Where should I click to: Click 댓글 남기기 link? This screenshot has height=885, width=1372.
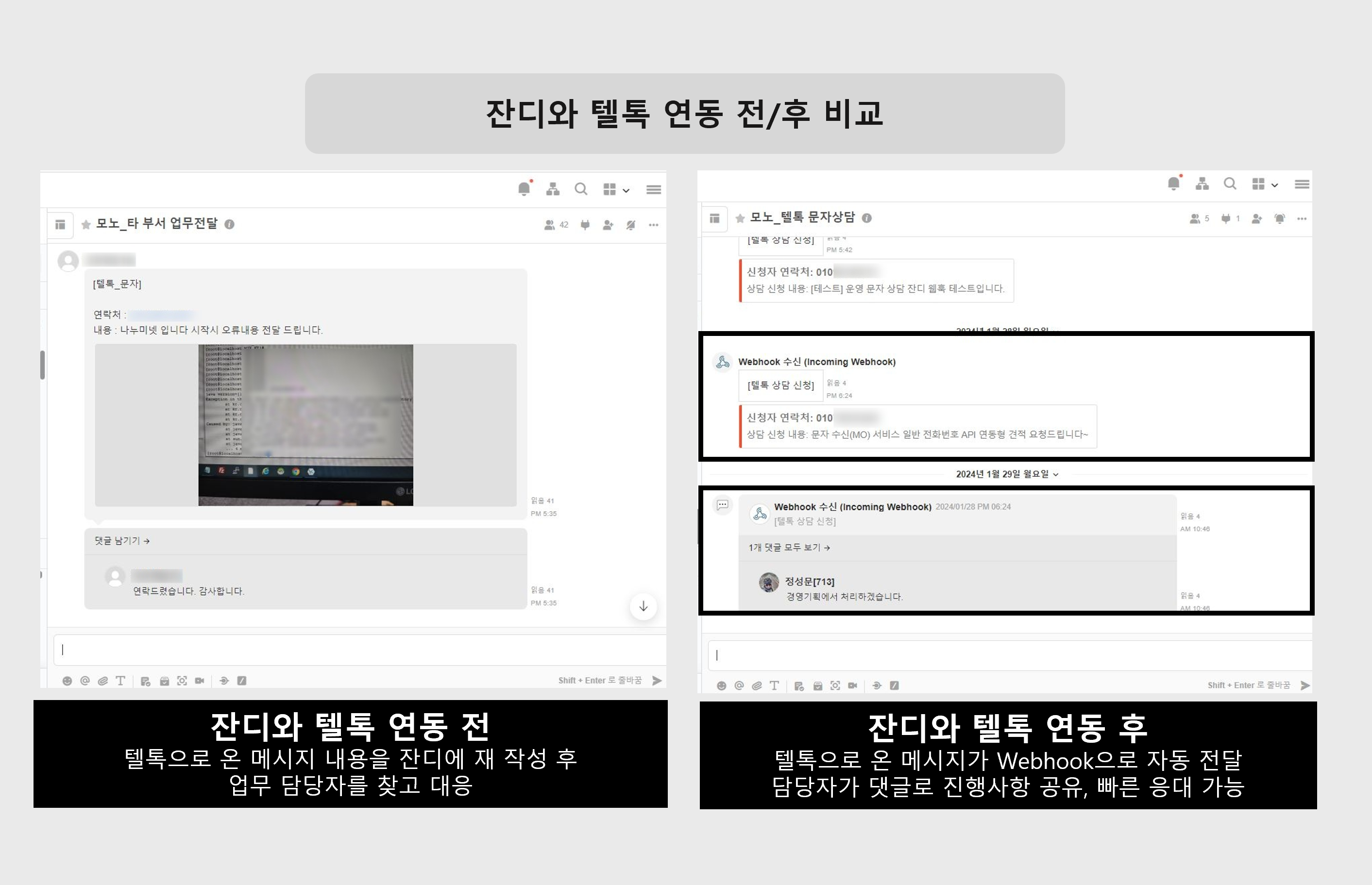coord(122,541)
